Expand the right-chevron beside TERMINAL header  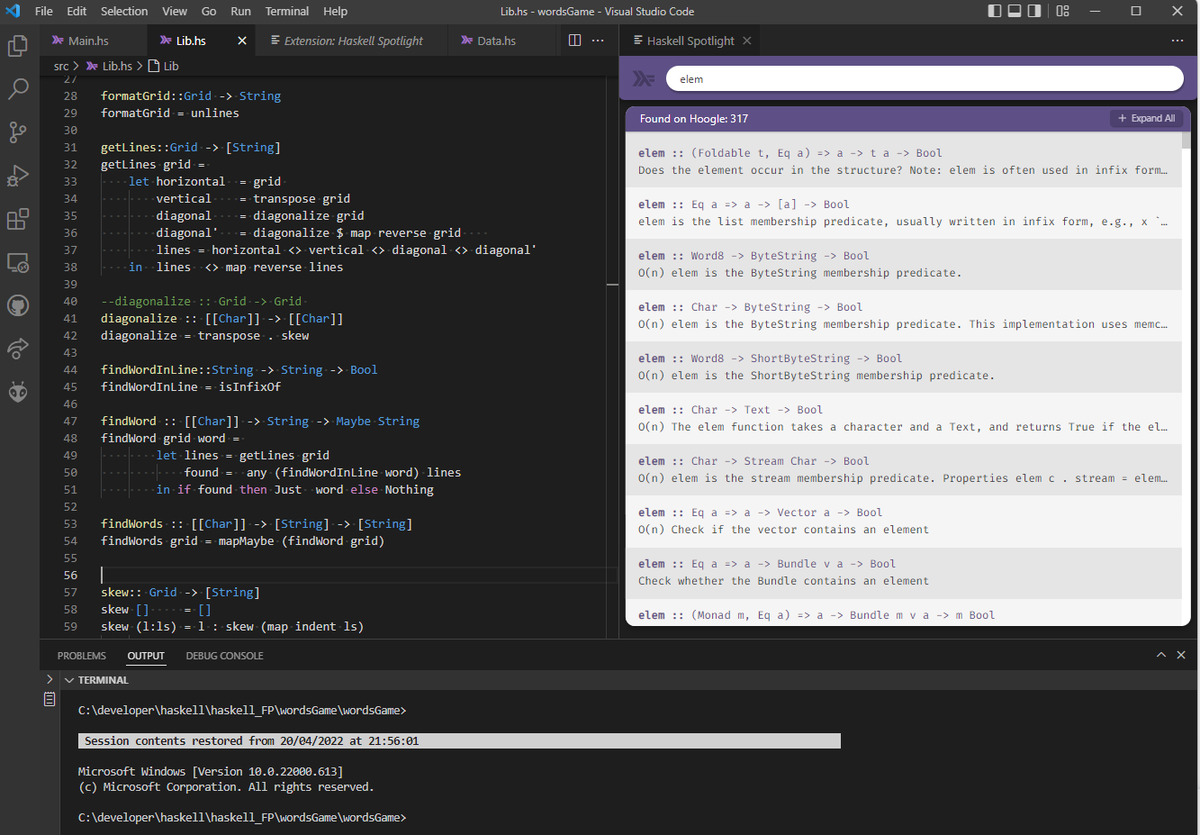point(50,679)
